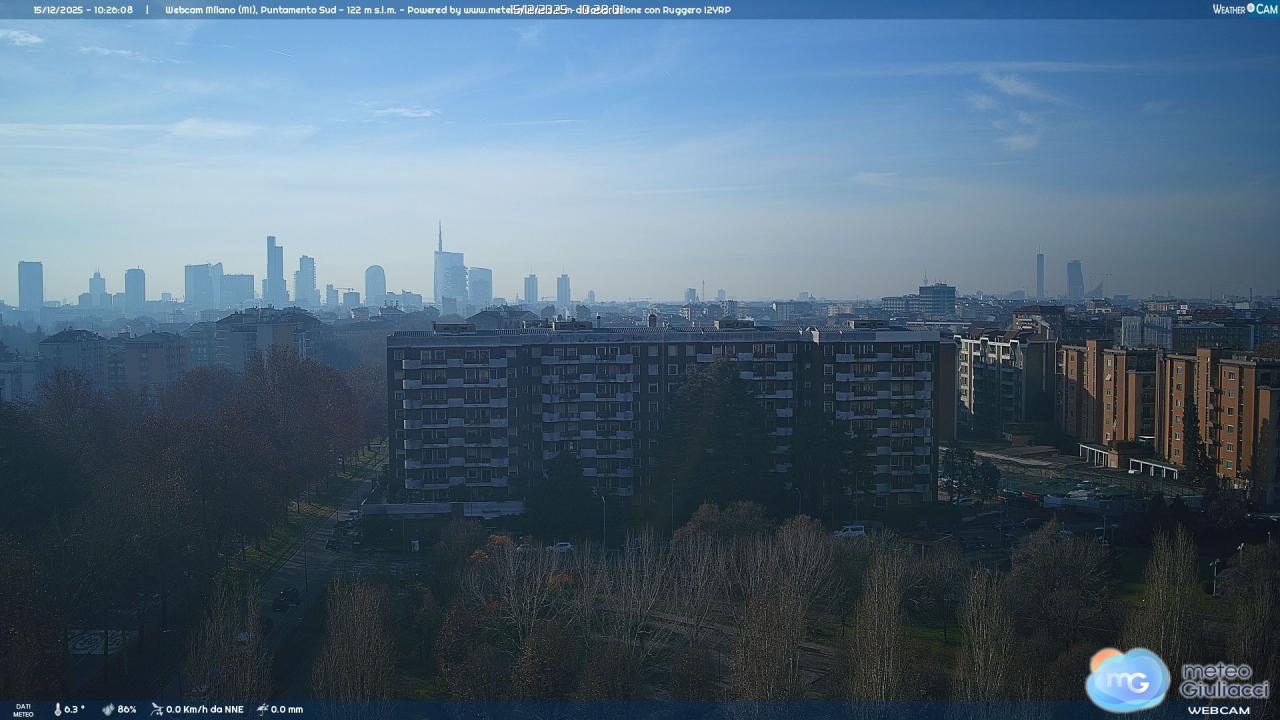Click the humidity droplets icon
Image resolution: width=1280 pixels, height=720 pixels.
108,709
